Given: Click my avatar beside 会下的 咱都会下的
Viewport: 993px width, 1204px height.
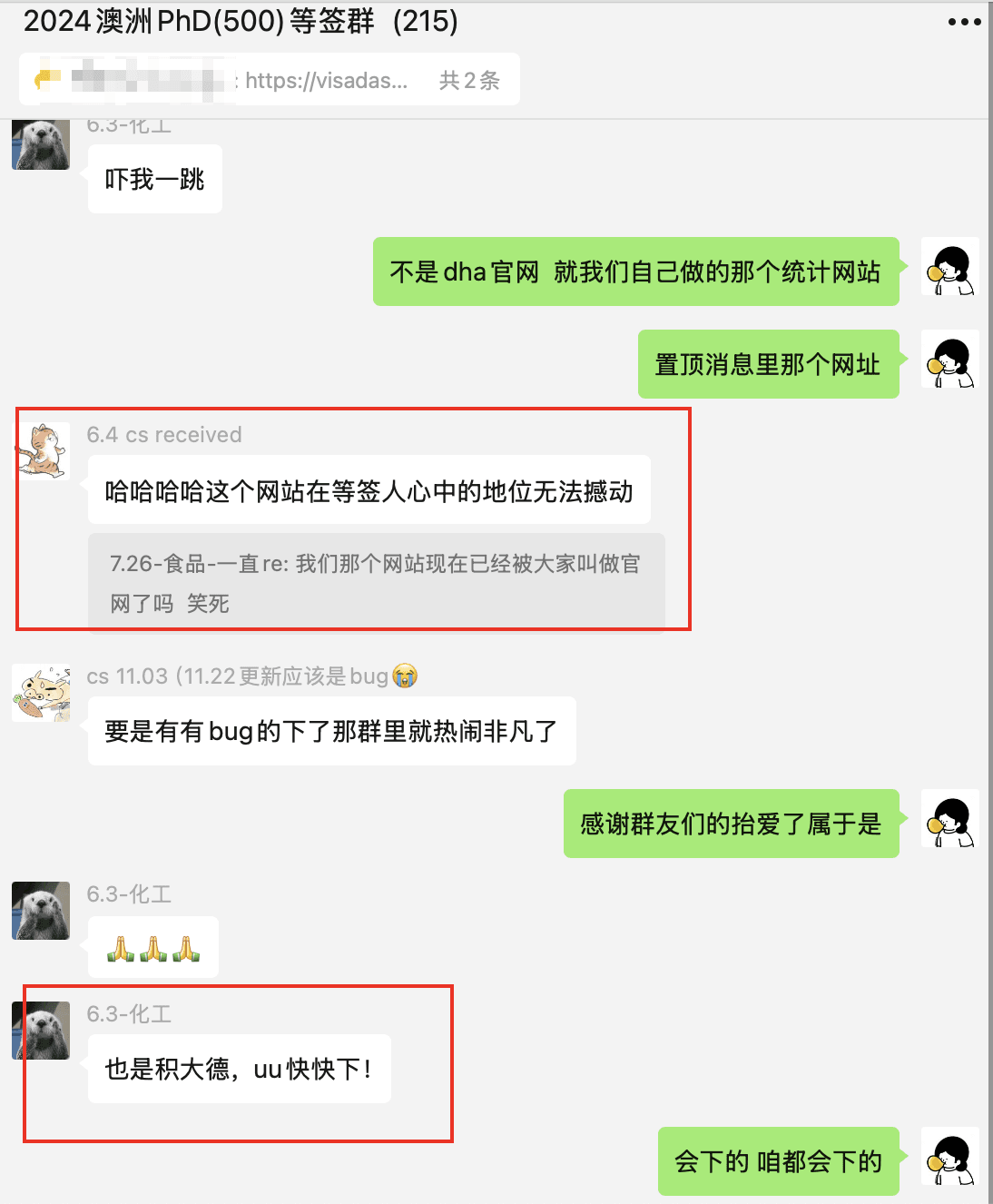Looking at the screenshot, I should pos(950,1156).
